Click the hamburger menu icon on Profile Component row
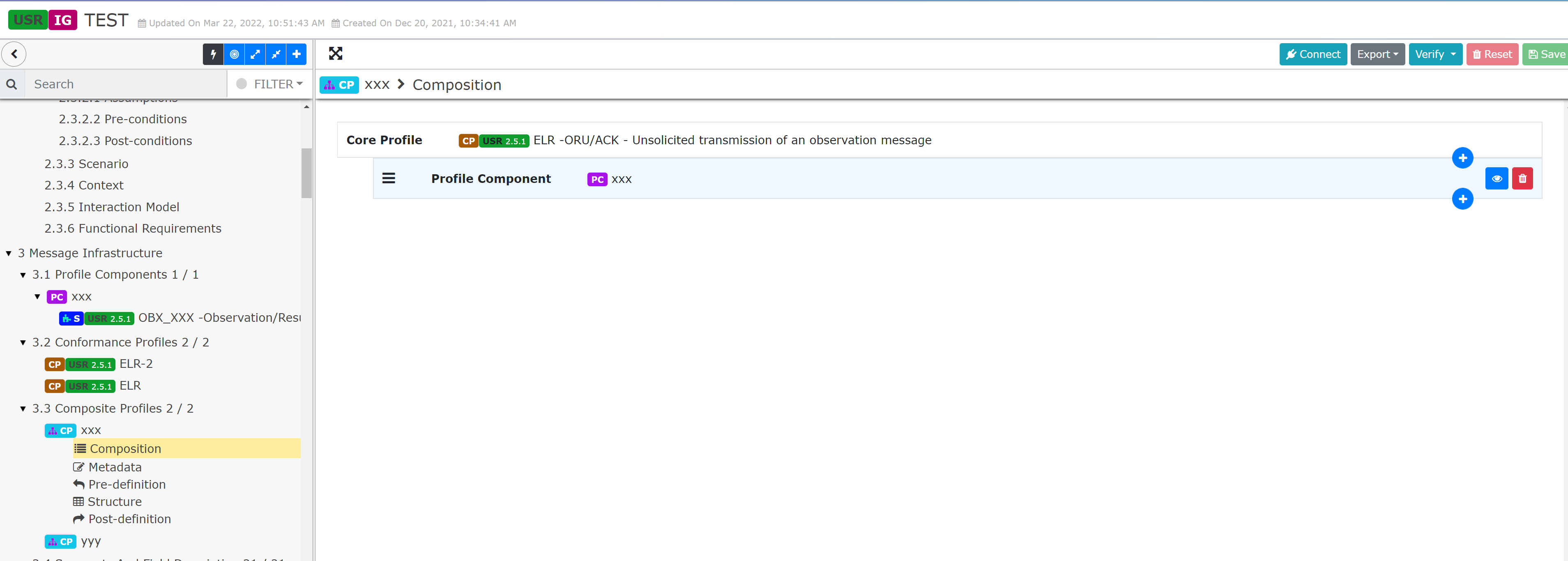The height and width of the screenshot is (561, 1568). coord(389,178)
